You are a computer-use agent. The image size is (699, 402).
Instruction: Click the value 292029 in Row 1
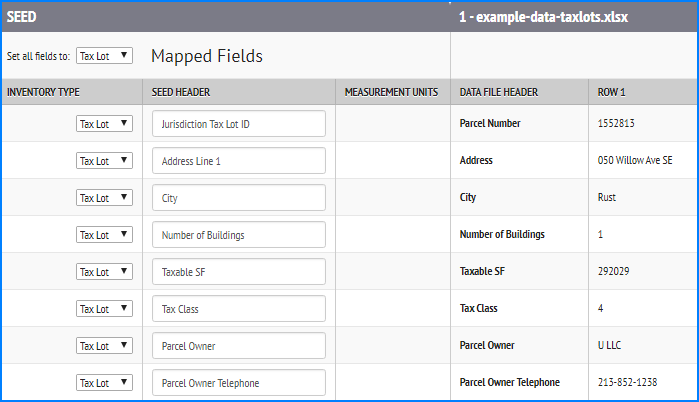613,271
